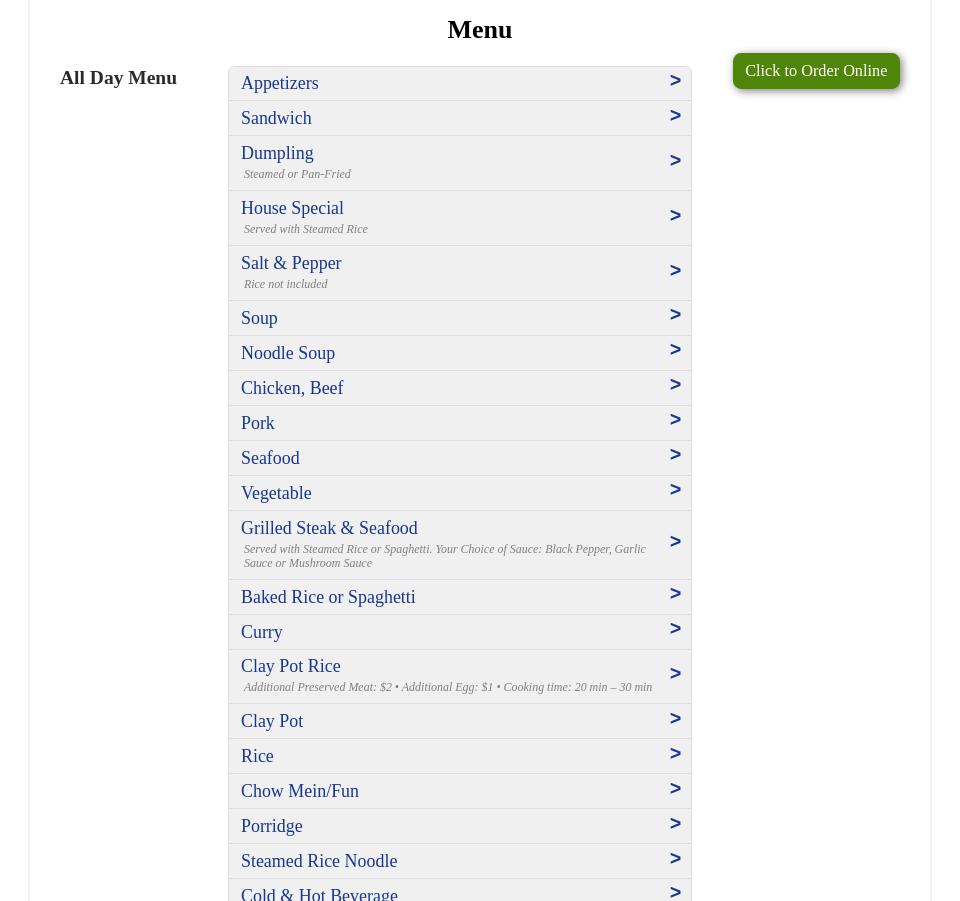Image resolution: width=960 pixels, height=901 pixels.
Task: Expand the Curry category arrow
Action: point(675,629)
